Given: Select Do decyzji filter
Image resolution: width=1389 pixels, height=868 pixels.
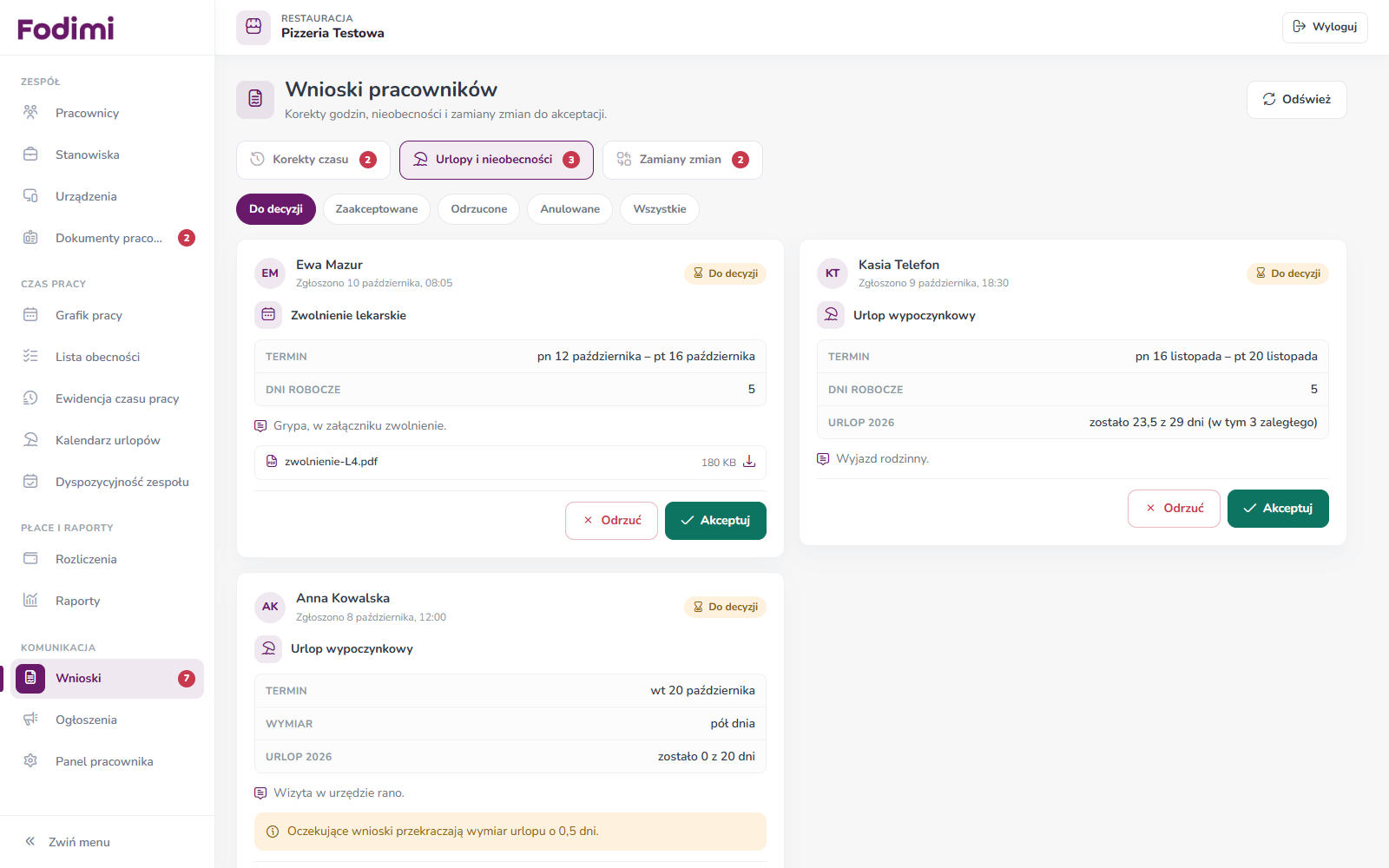Looking at the screenshot, I should (x=276, y=209).
